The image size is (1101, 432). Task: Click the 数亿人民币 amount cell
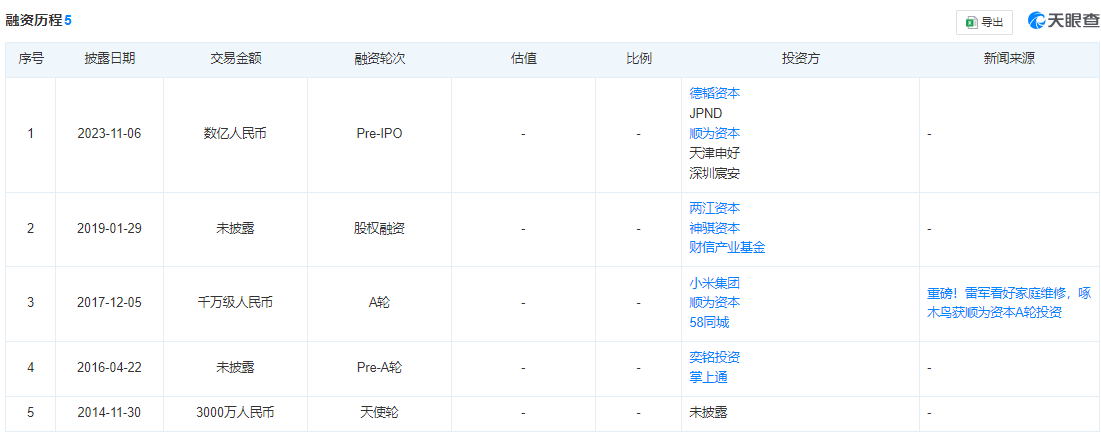[236, 133]
